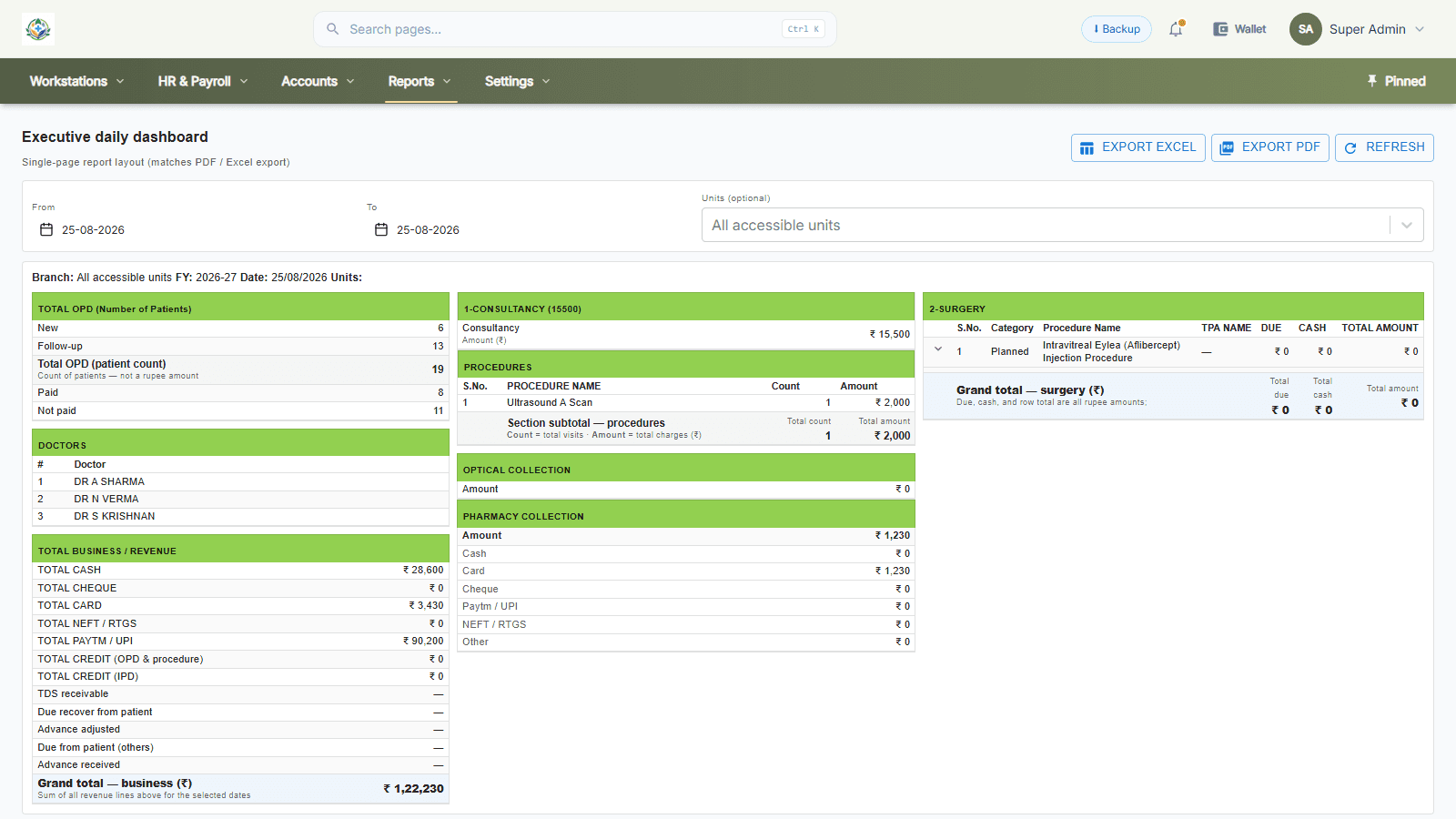Click Pharmacy Paytm / UPI row

pyautogui.click(x=686, y=606)
